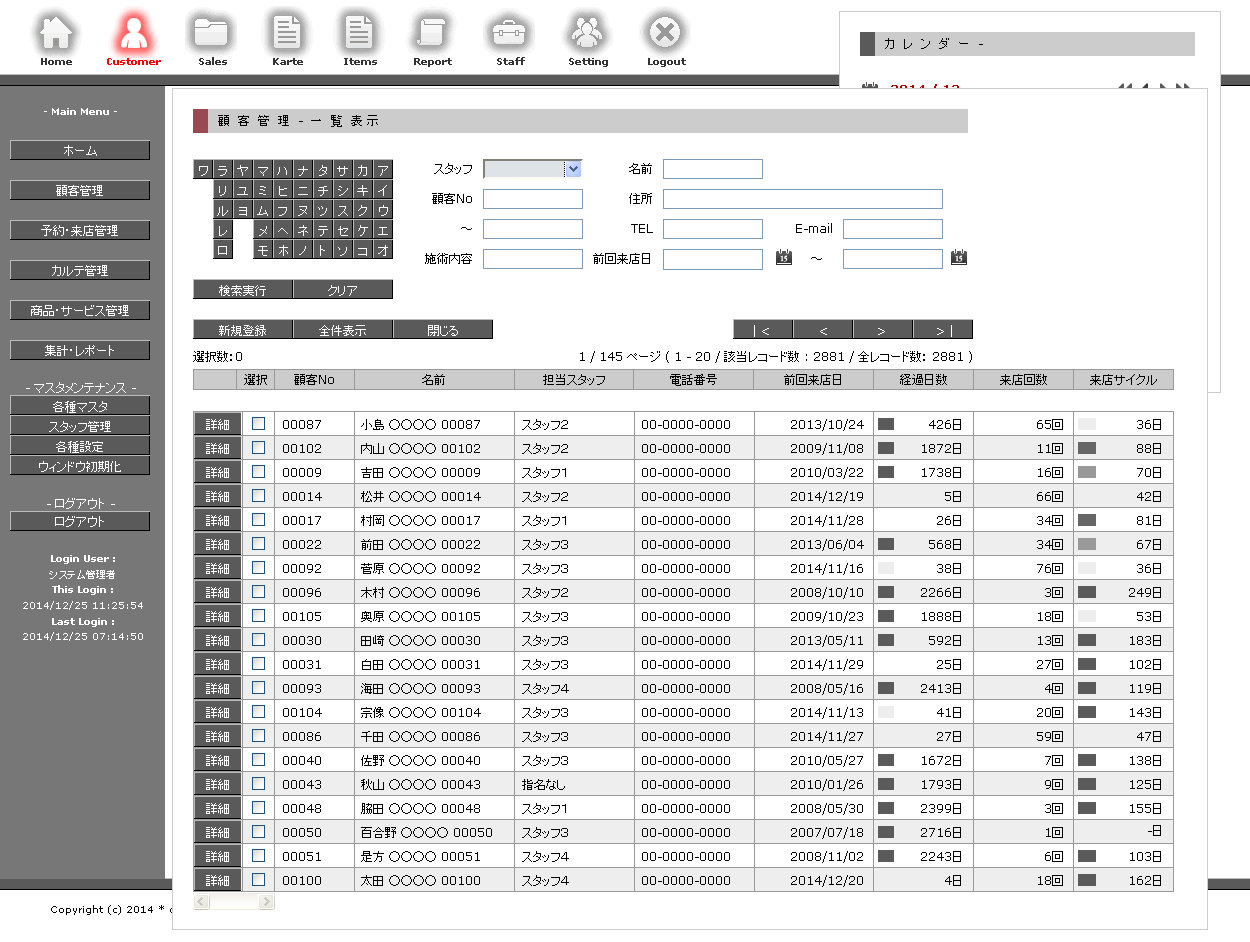
Task: Select 顧客管理 in Main Menu
Action: point(80,190)
